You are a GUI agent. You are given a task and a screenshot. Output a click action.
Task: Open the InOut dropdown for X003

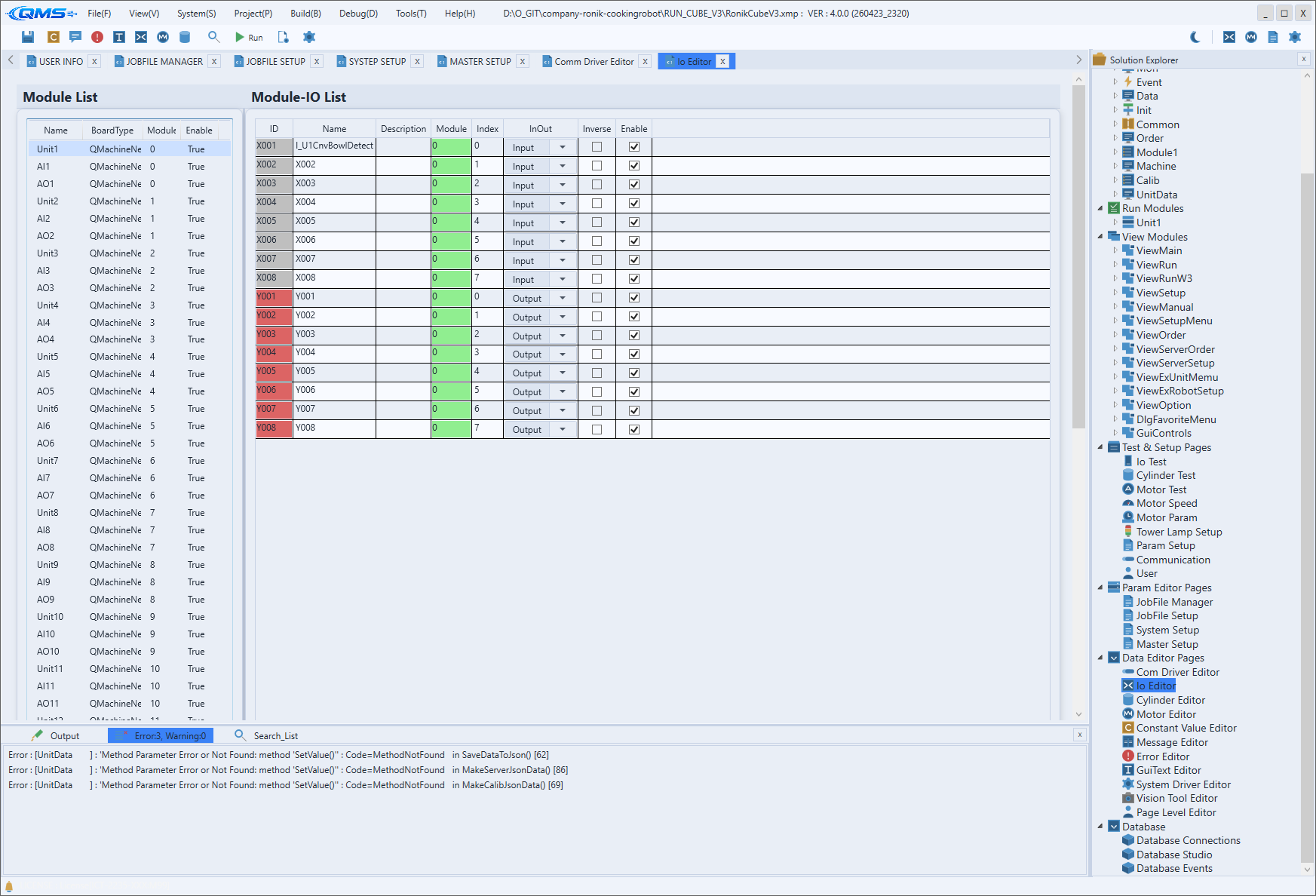(563, 185)
